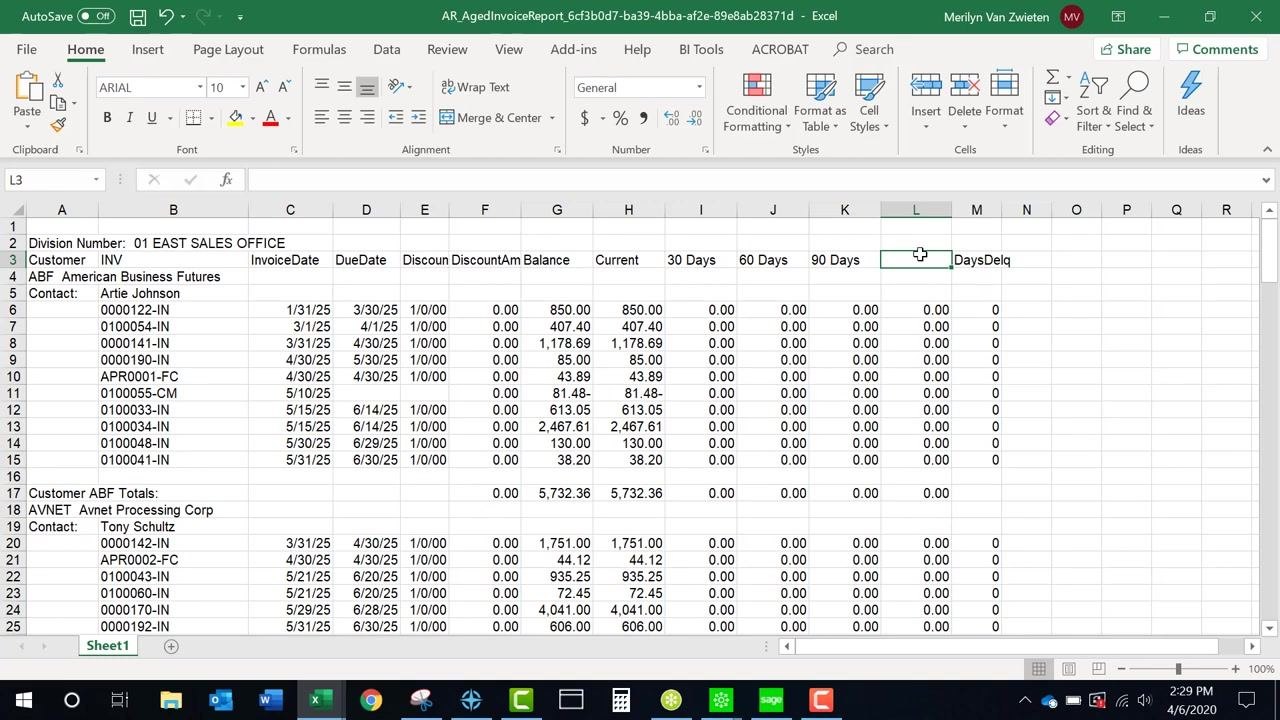Open the Comments button
The width and height of the screenshot is (1280, 720).
(1217, 49)
